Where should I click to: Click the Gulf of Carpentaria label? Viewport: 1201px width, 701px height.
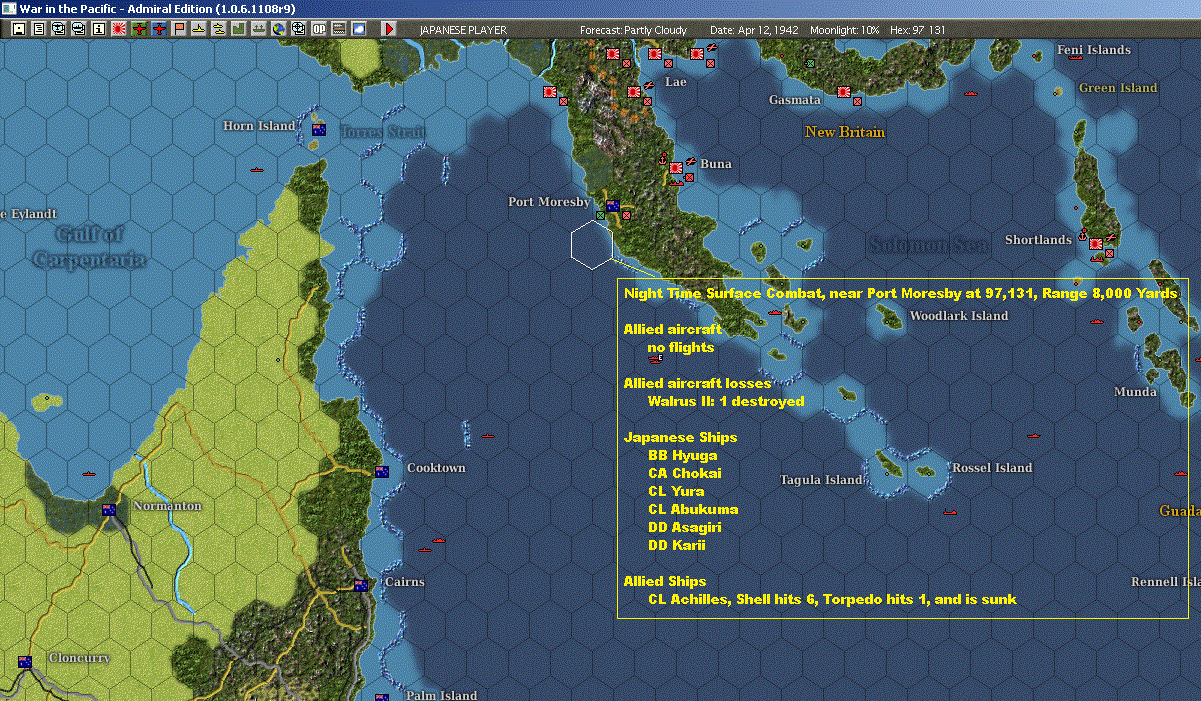coord(88,247)
